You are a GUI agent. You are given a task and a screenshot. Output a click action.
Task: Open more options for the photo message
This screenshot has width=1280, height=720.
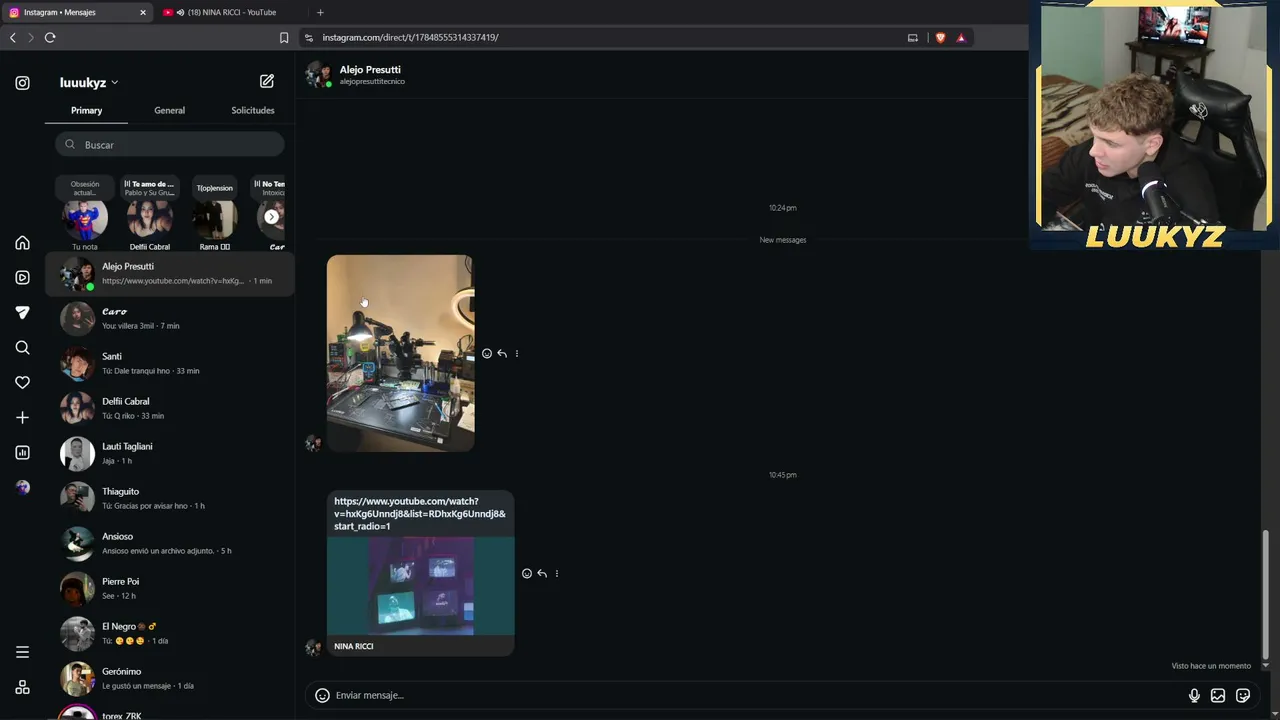click(517, 354)
